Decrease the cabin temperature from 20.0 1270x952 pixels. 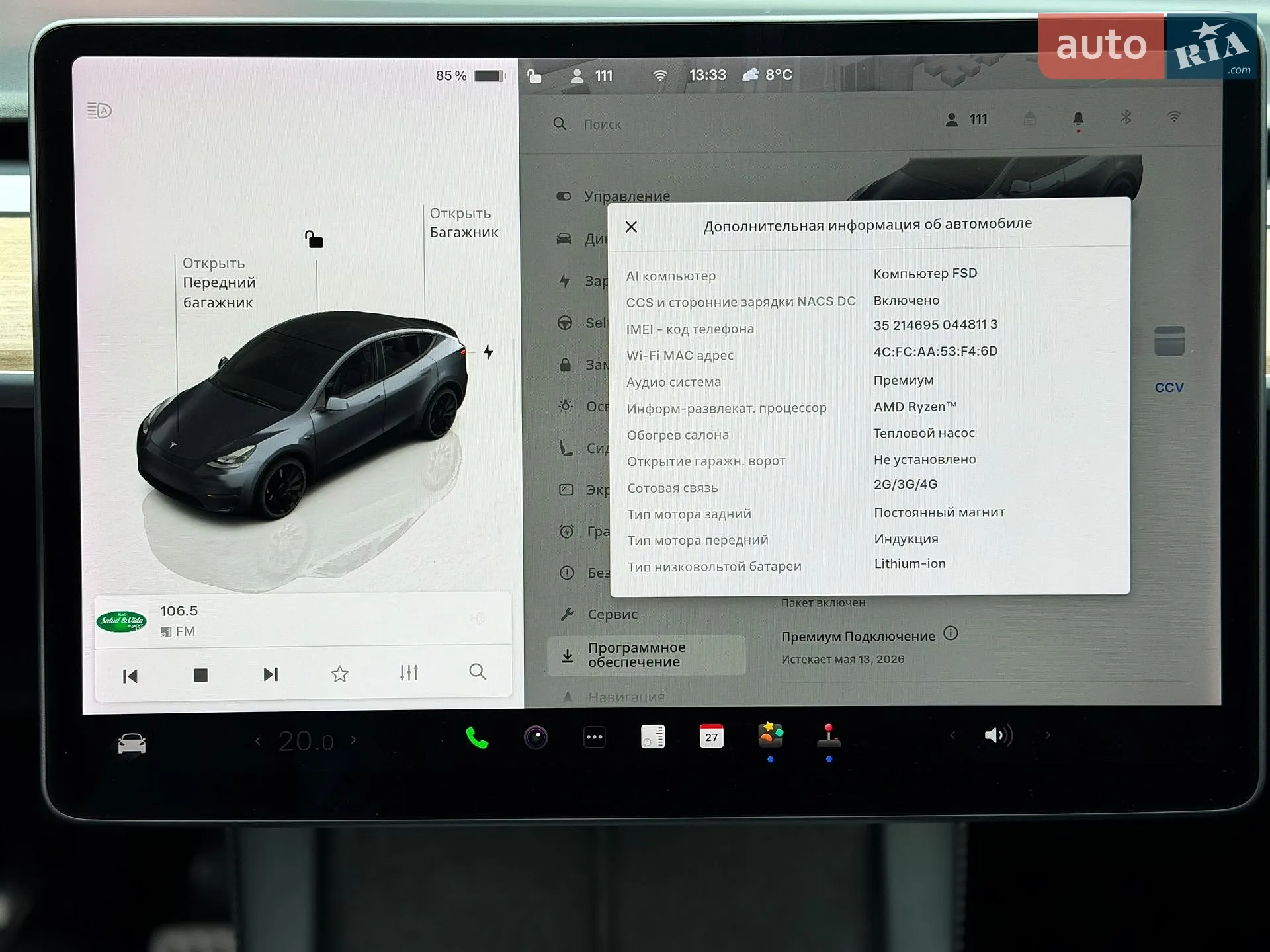tap(258, 741)
